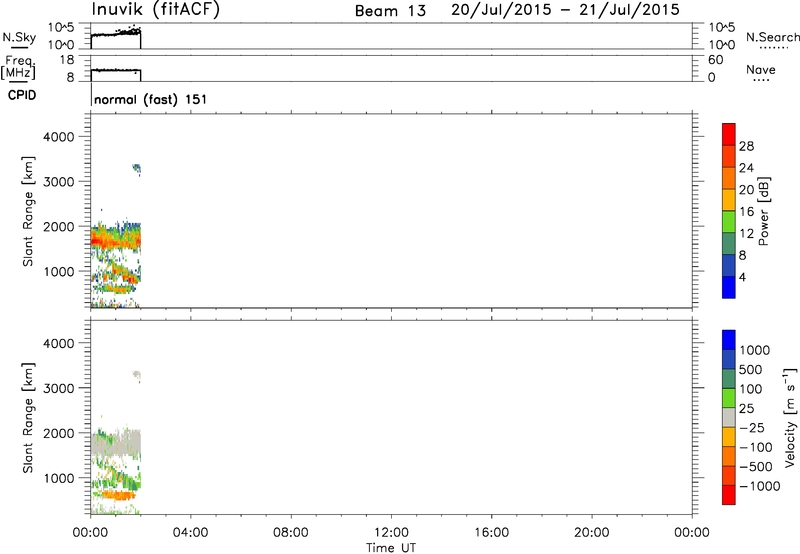The width and height of the screenshot is (800, 554).
Task: Click the 28 tick on Power colorbar
Action: (x=746, y=146)
